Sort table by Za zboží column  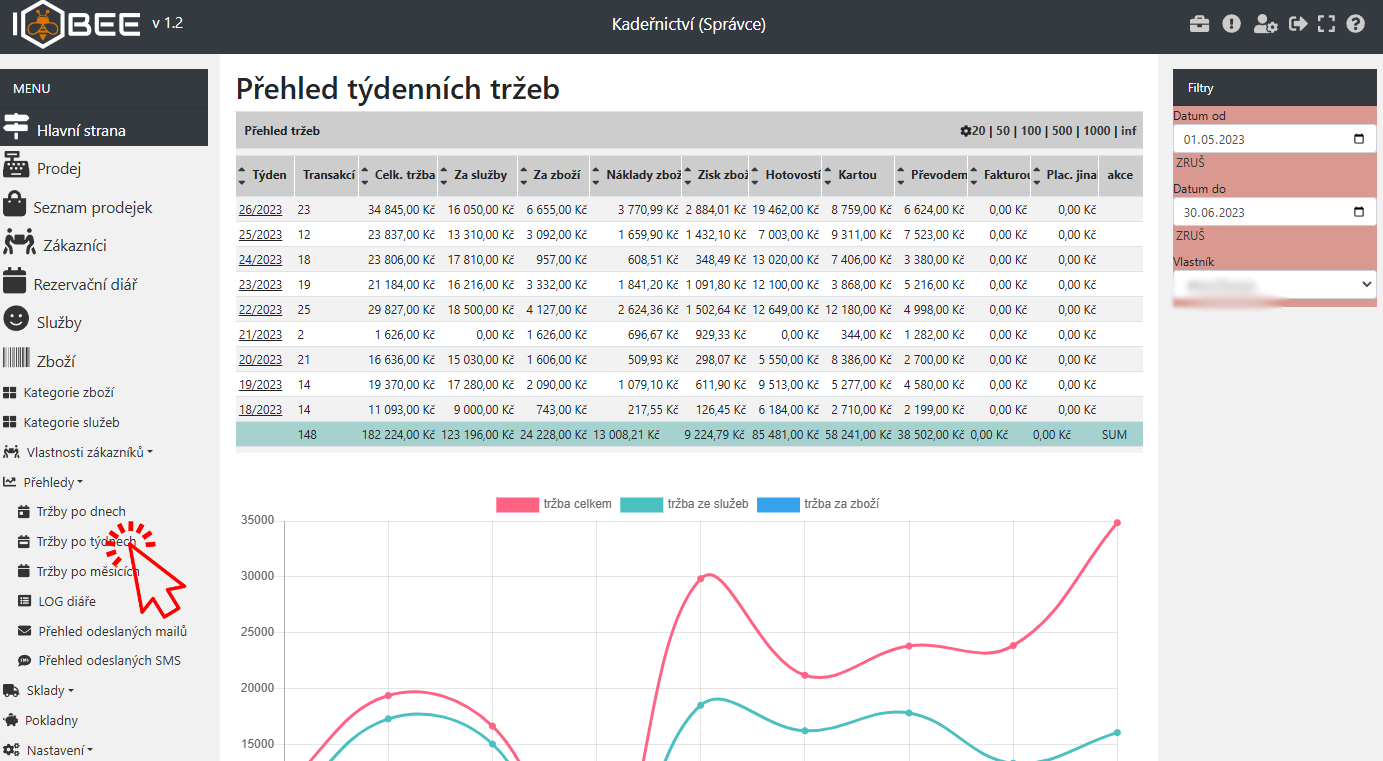point(553,175)
